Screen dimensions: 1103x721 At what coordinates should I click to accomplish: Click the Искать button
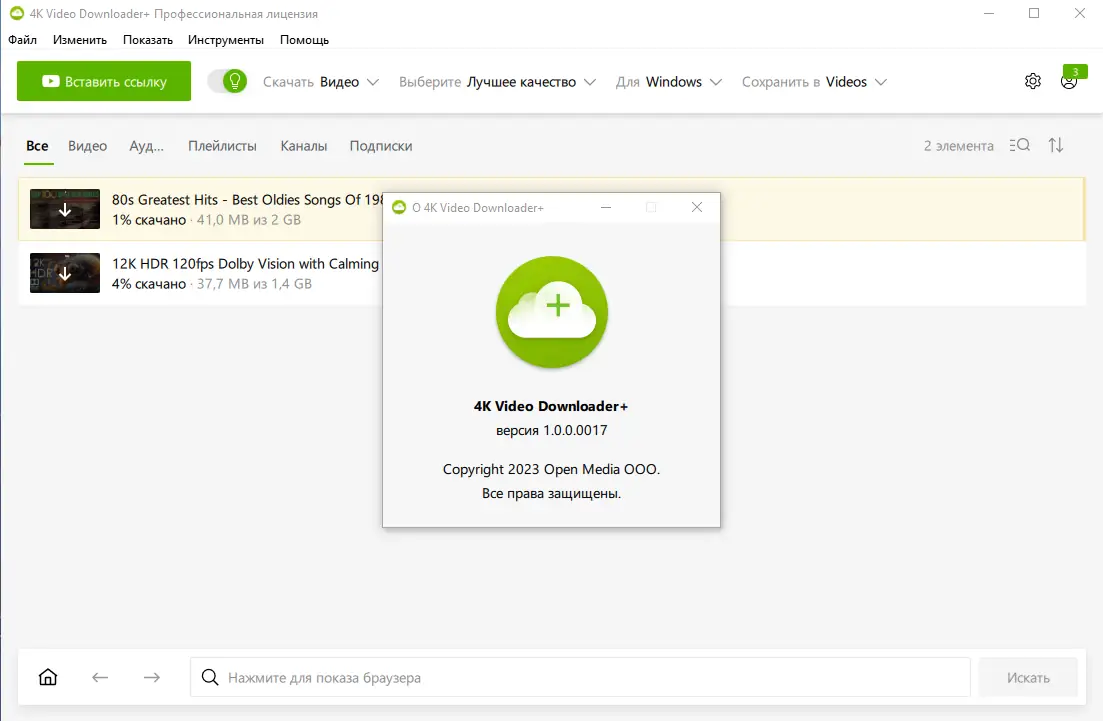(x=1027, y=677)
